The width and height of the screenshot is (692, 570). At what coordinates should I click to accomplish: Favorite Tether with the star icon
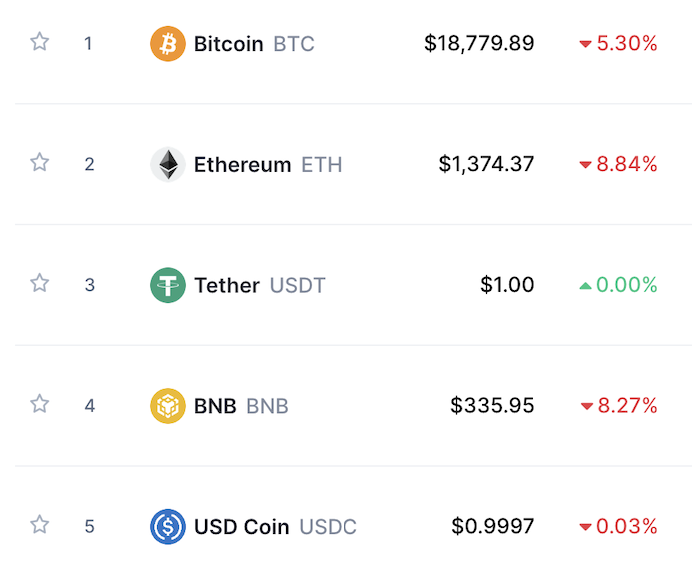[40, 283]
